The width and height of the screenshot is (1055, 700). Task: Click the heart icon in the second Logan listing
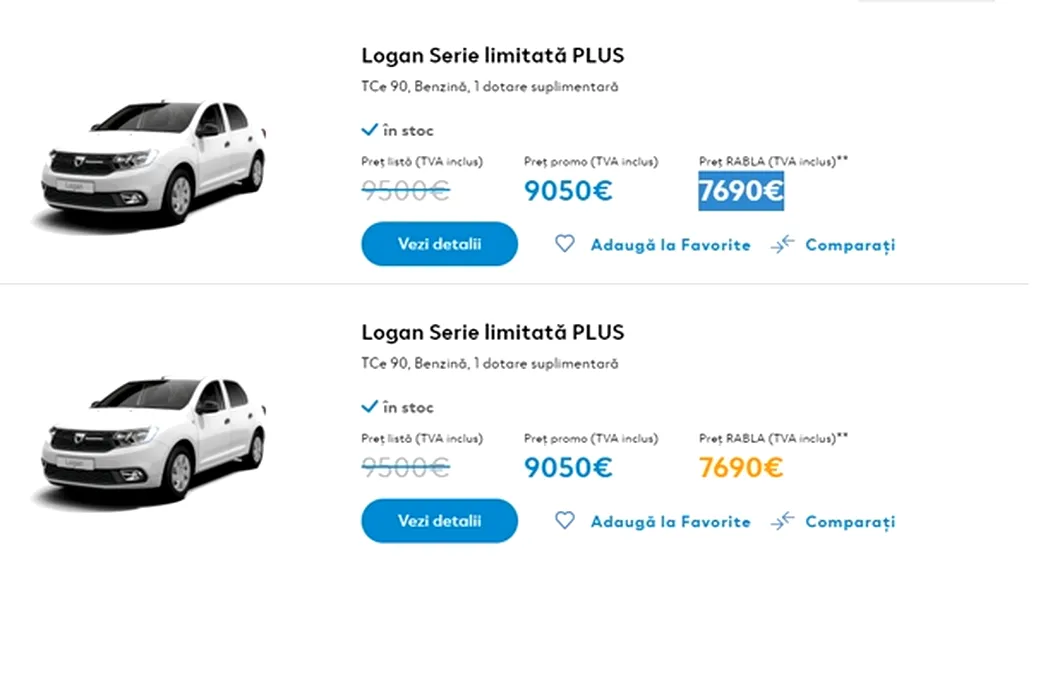565,521
